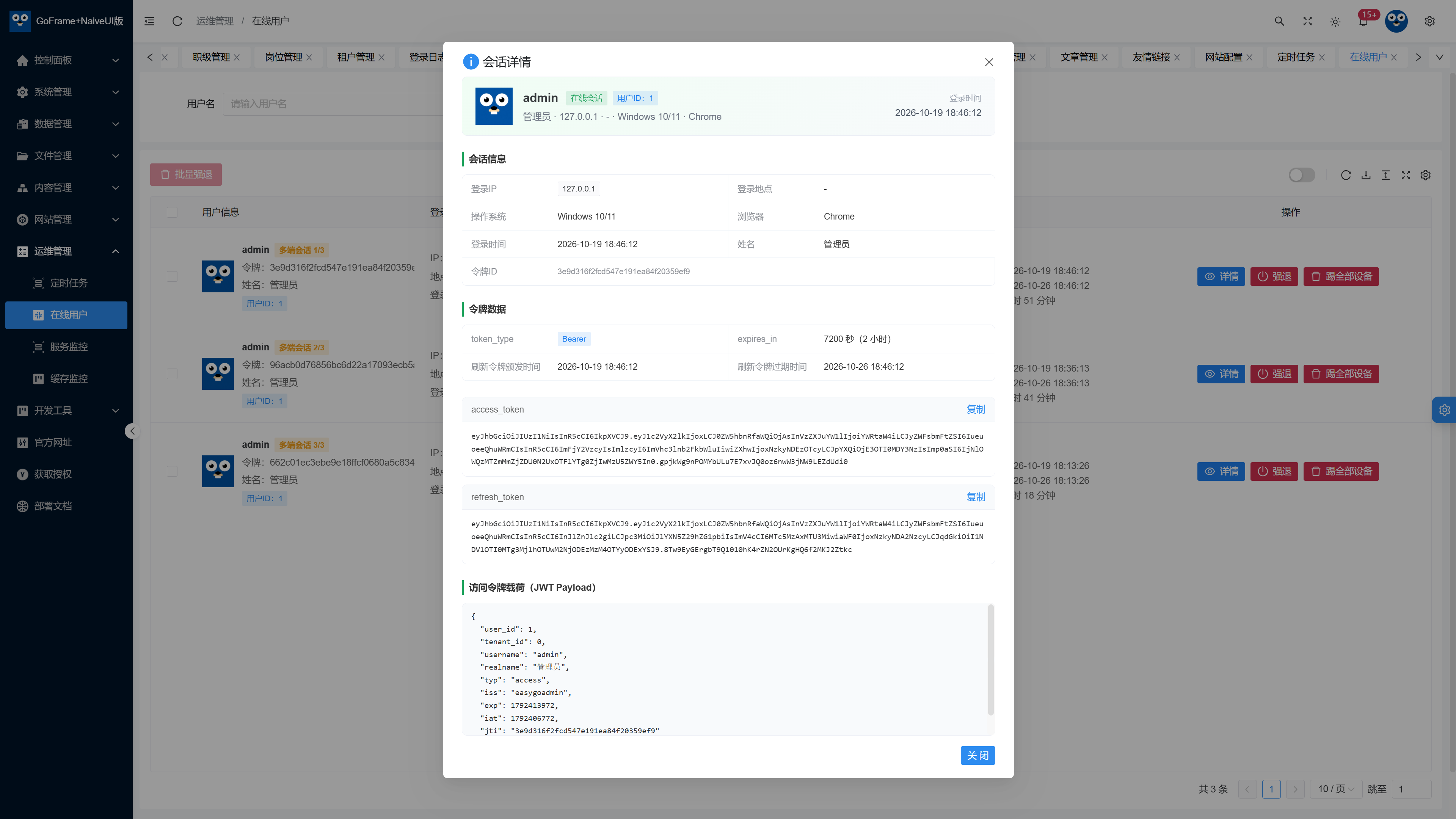Expand the 数据管理 sidebar menu

(x=66, y=124)
